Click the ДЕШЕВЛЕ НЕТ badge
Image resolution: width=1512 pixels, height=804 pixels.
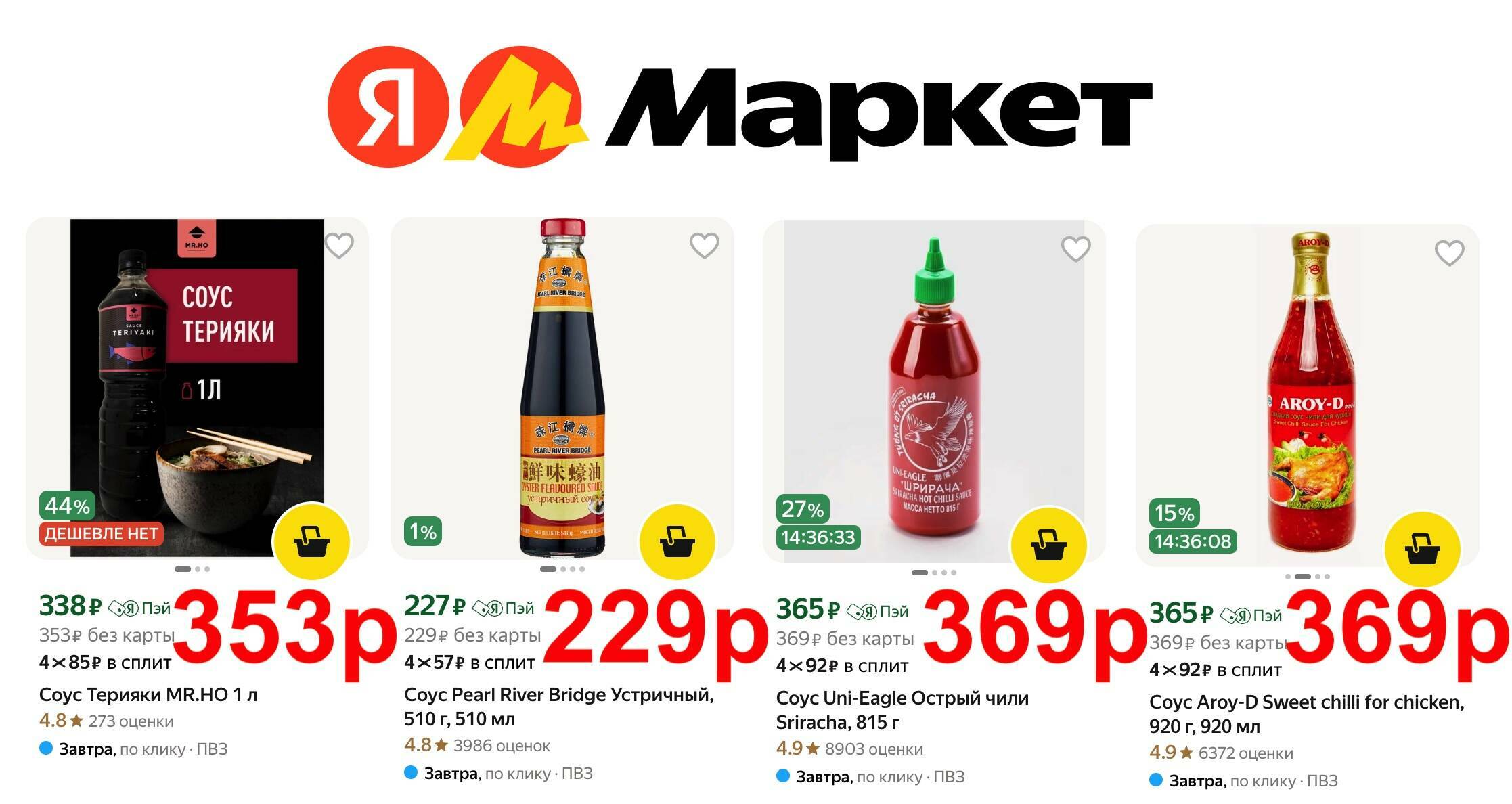[x=101, y=534]
